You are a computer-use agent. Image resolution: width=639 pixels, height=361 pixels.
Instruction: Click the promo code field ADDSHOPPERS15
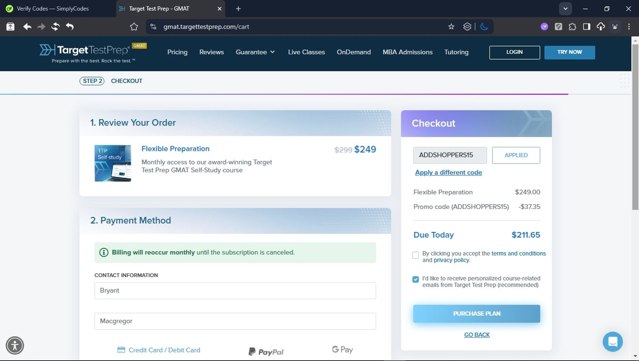click(450, 155)
